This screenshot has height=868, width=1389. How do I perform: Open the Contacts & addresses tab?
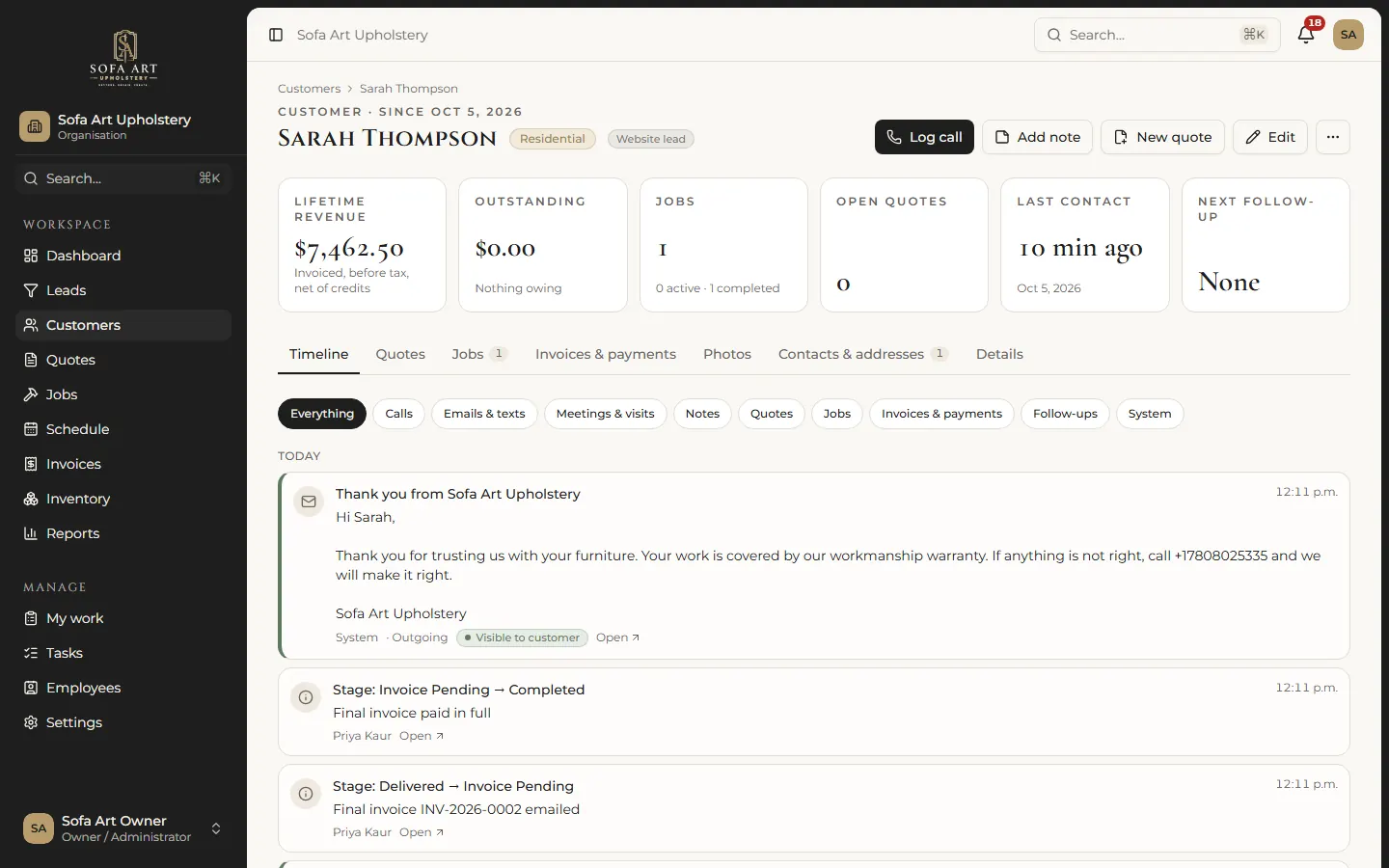(863, 354)
